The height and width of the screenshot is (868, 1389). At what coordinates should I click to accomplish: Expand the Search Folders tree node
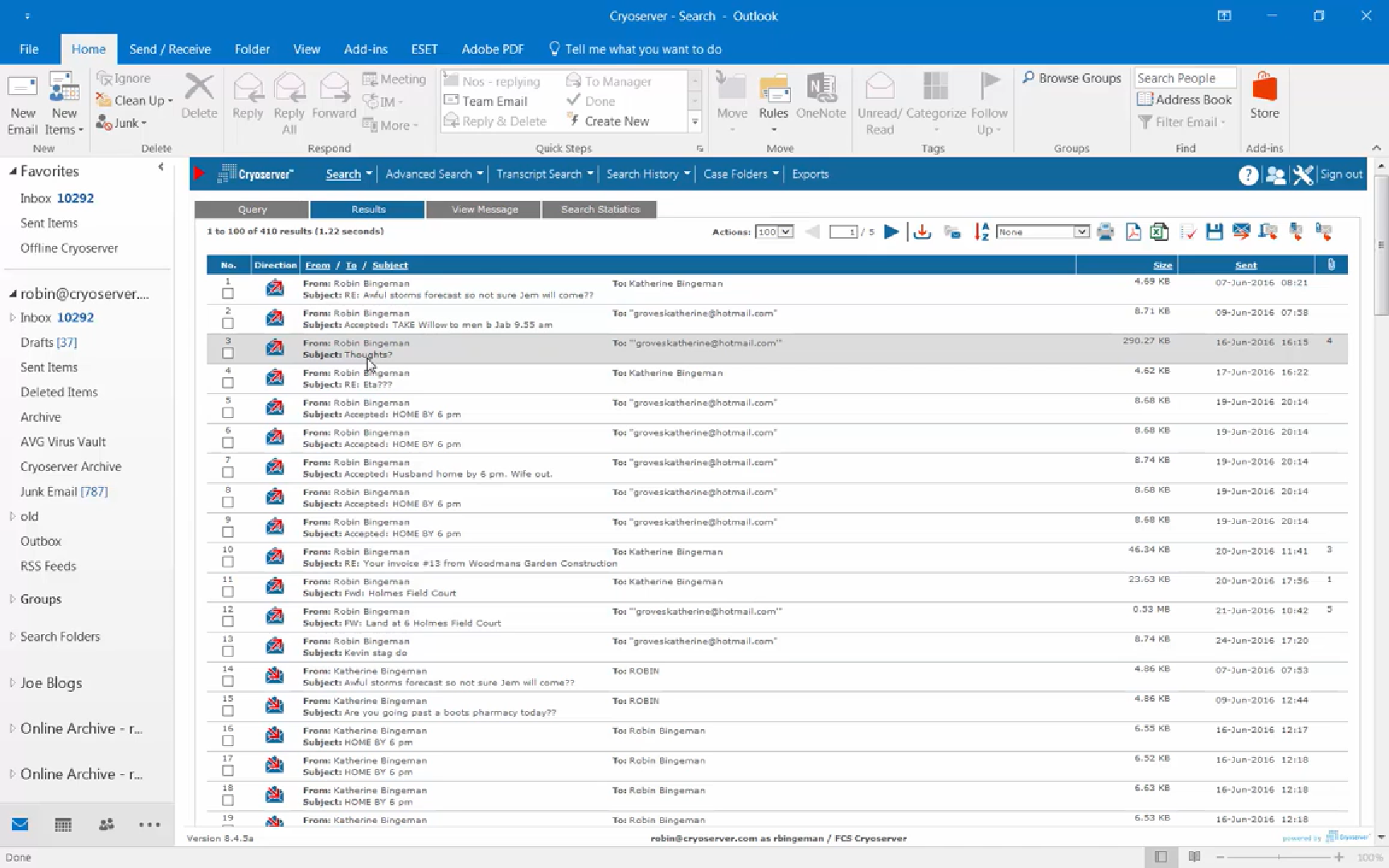click(x=12, y=637)
